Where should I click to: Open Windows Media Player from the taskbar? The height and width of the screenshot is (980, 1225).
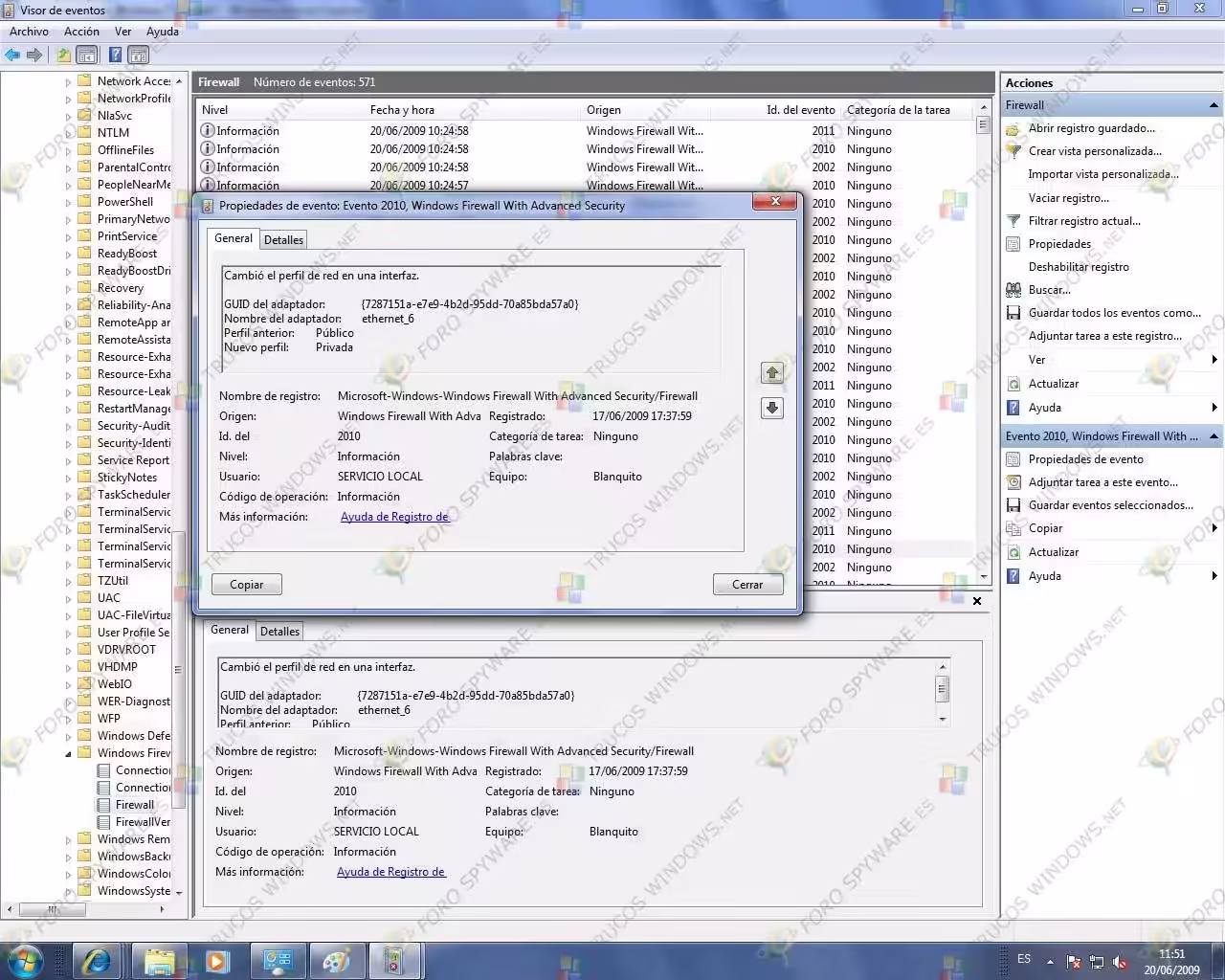pyautogui.click(x=218, y=961)
